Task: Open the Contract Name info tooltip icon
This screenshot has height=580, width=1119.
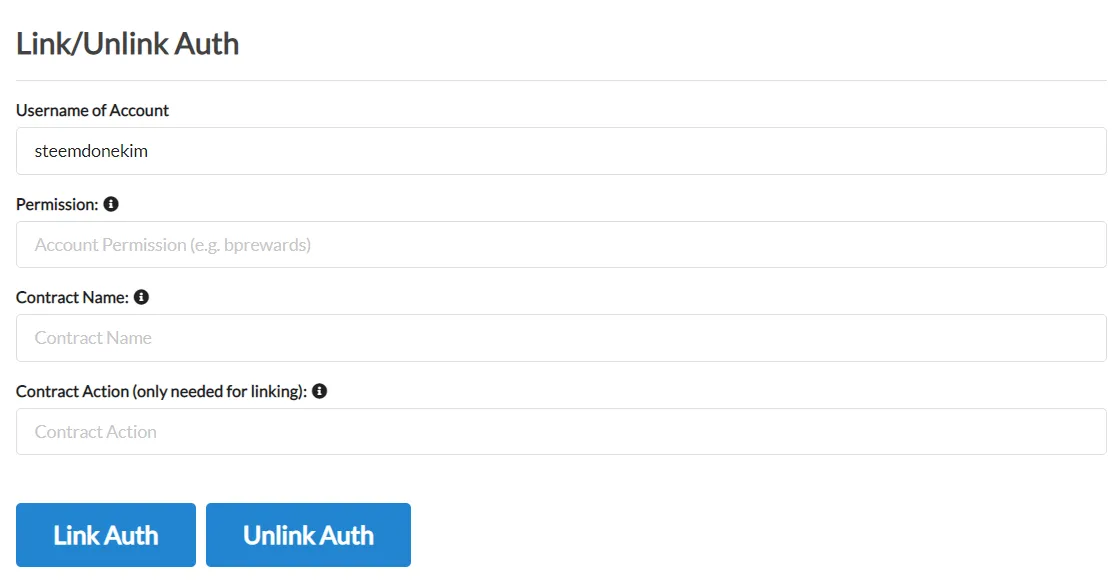Action: tap(141, 297)
